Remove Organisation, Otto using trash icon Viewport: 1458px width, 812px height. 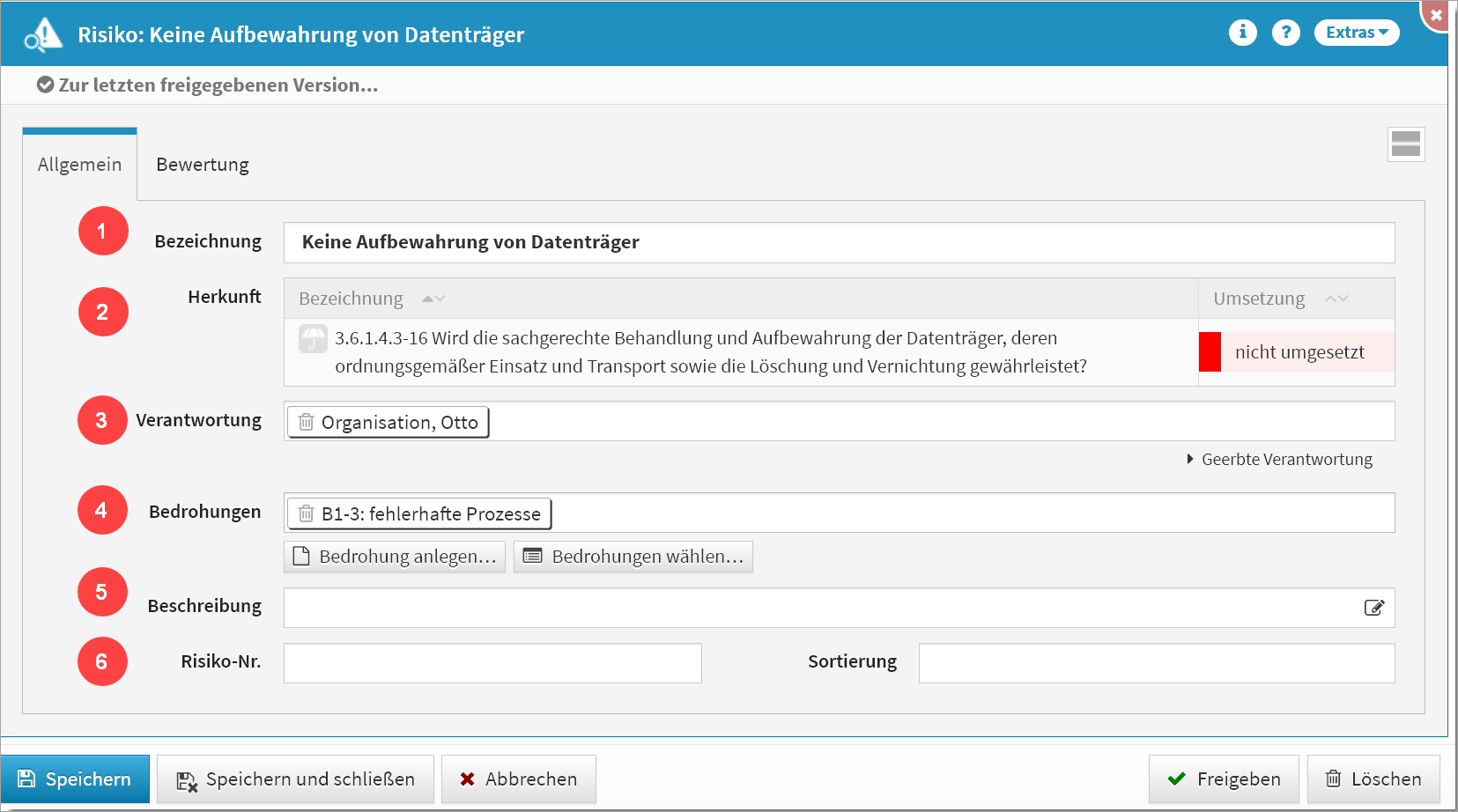(306, 422)
